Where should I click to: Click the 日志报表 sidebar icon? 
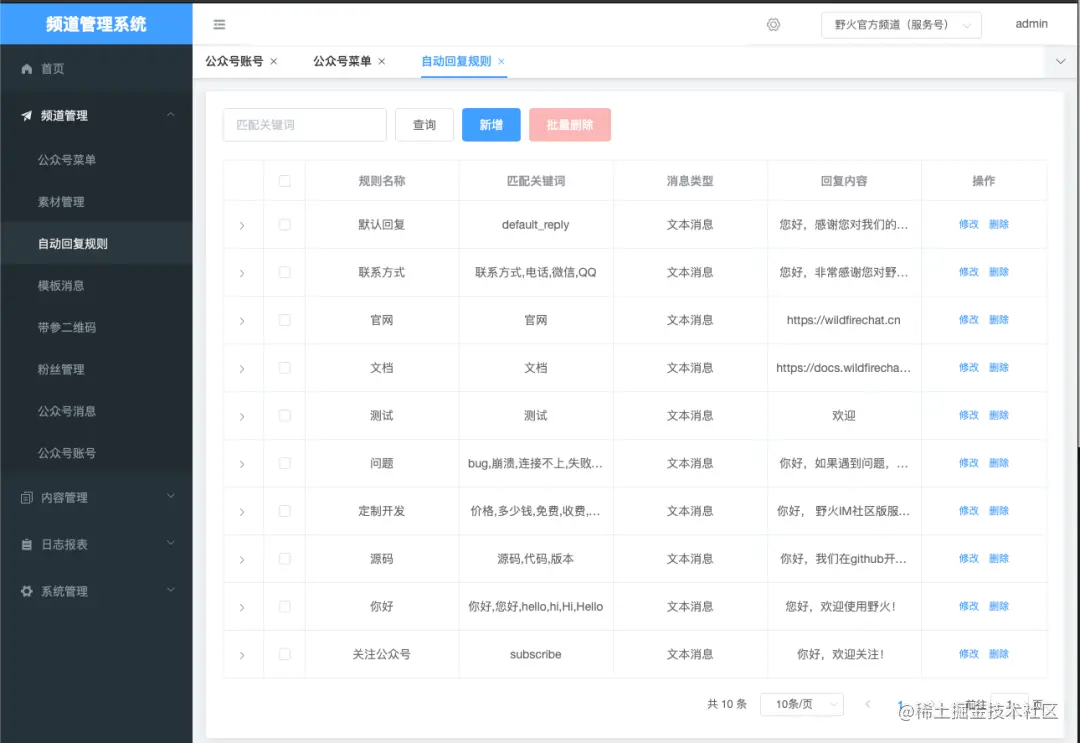tap(27, 543)
